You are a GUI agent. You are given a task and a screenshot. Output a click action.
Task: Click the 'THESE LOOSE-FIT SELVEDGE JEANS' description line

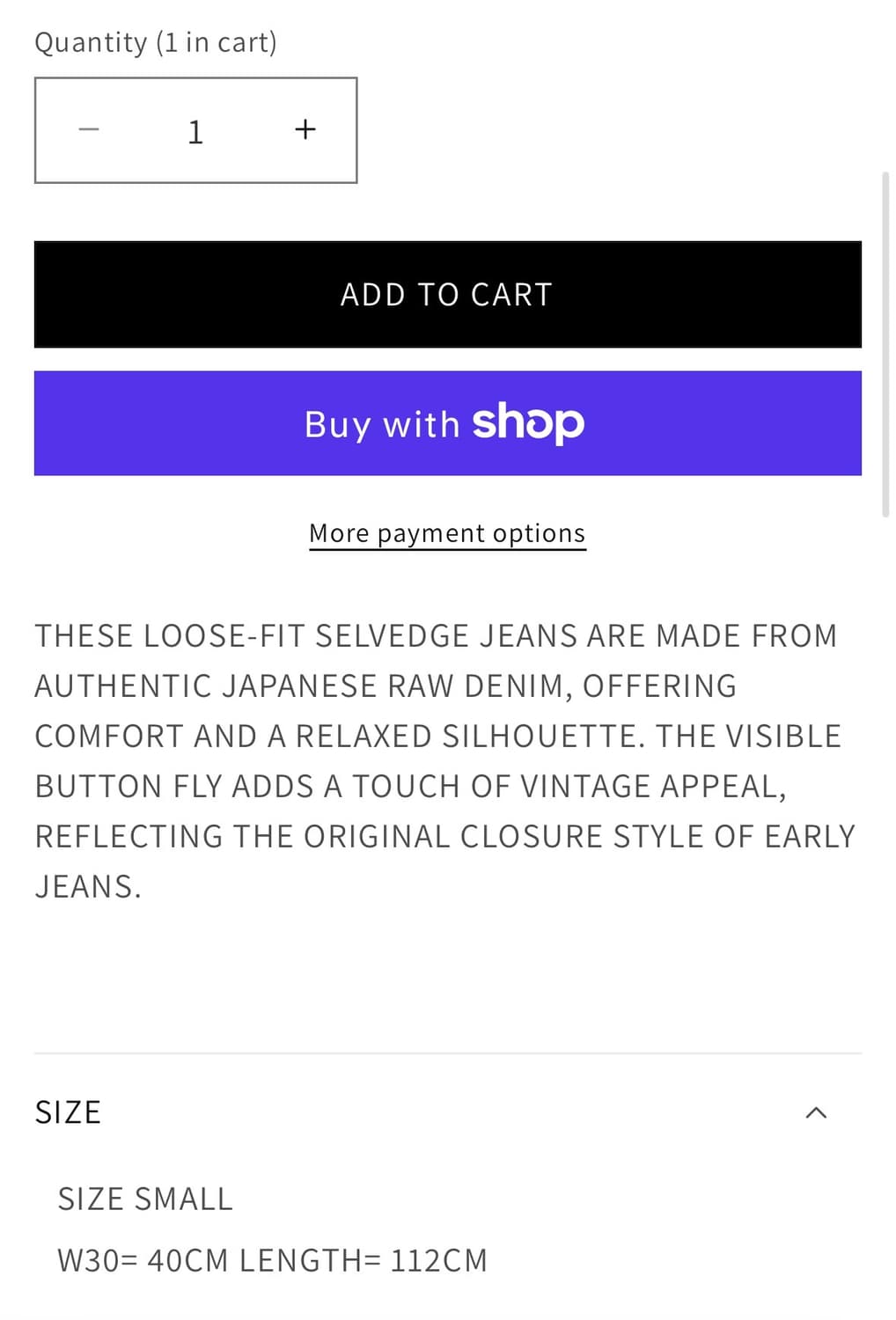436,635
